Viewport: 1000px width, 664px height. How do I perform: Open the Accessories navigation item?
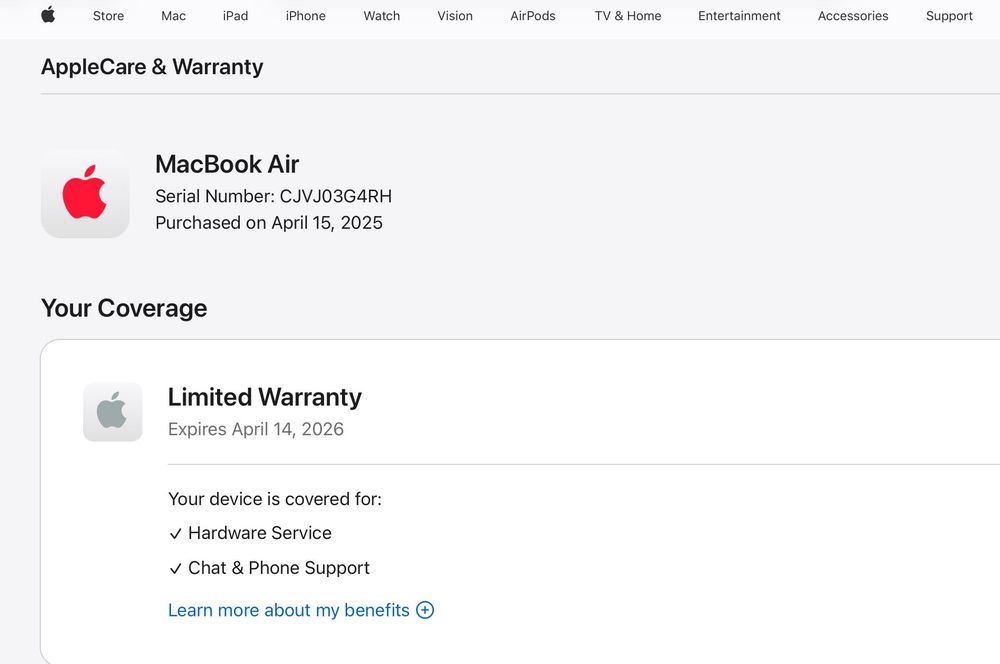(x=853, y=16)
